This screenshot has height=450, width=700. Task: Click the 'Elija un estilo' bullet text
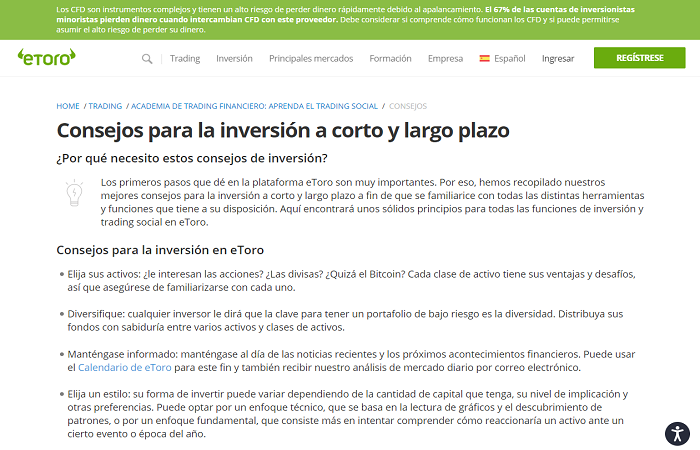point(348,414)
